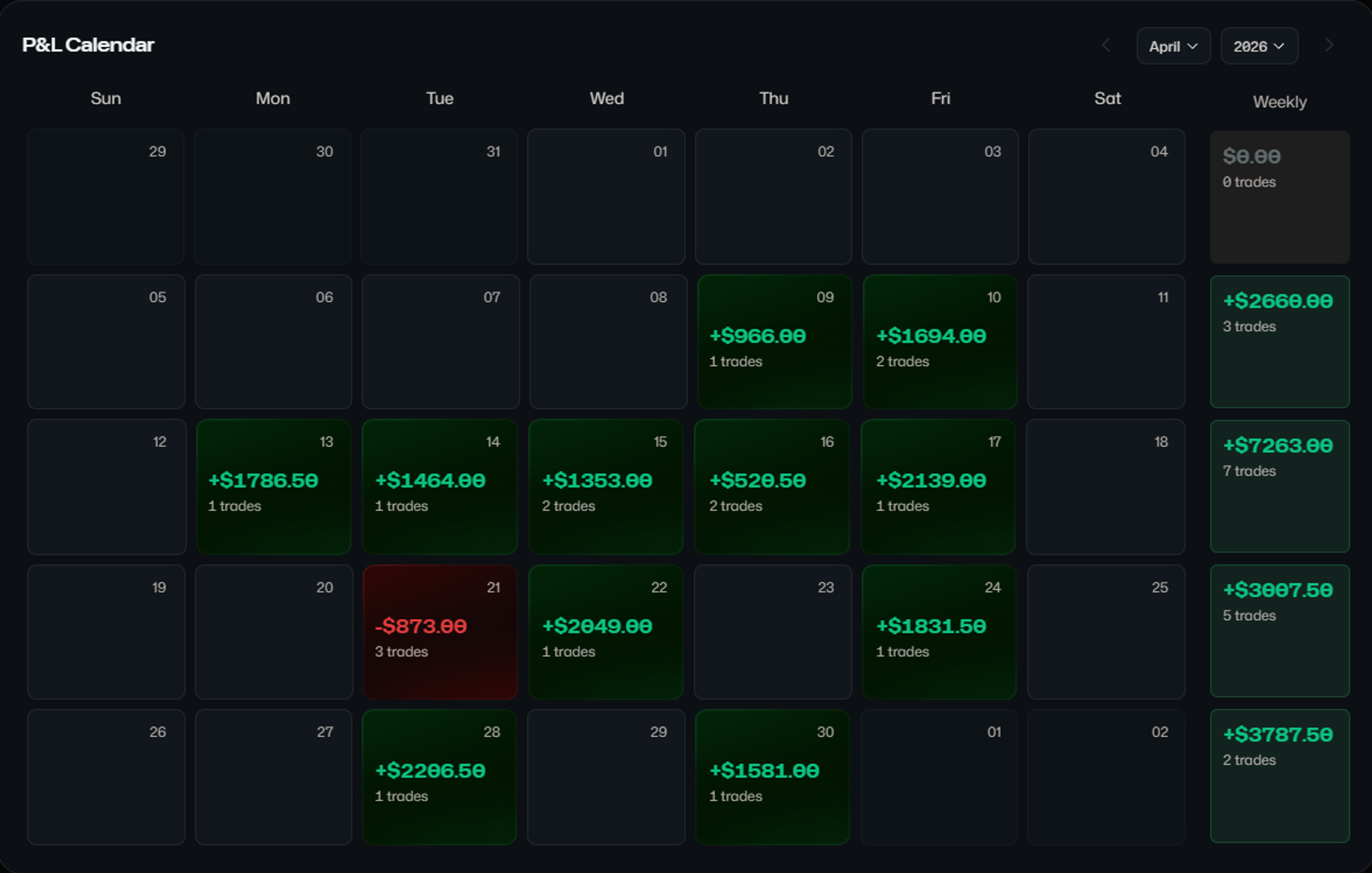This screenshot has height=873, width=1372.
Task: Open the 2026 year dropdown
Action: coord(1259,46)
